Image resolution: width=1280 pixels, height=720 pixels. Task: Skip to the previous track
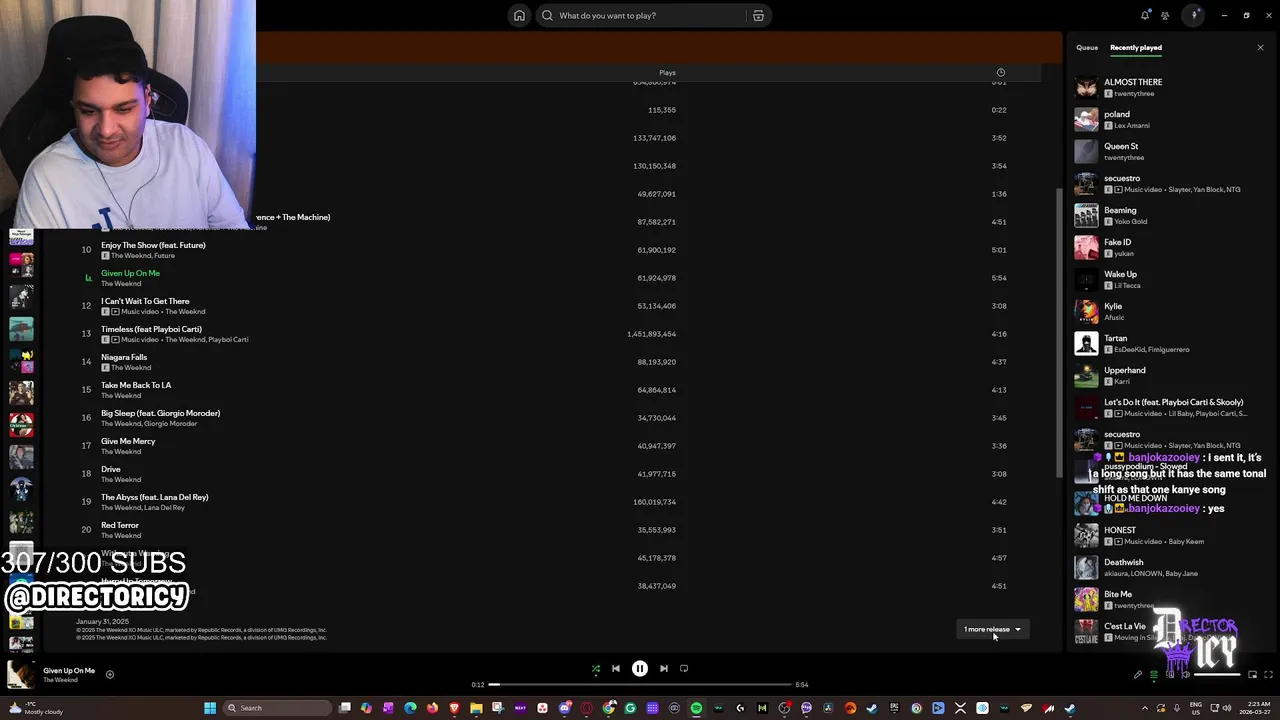coord(616,669)
